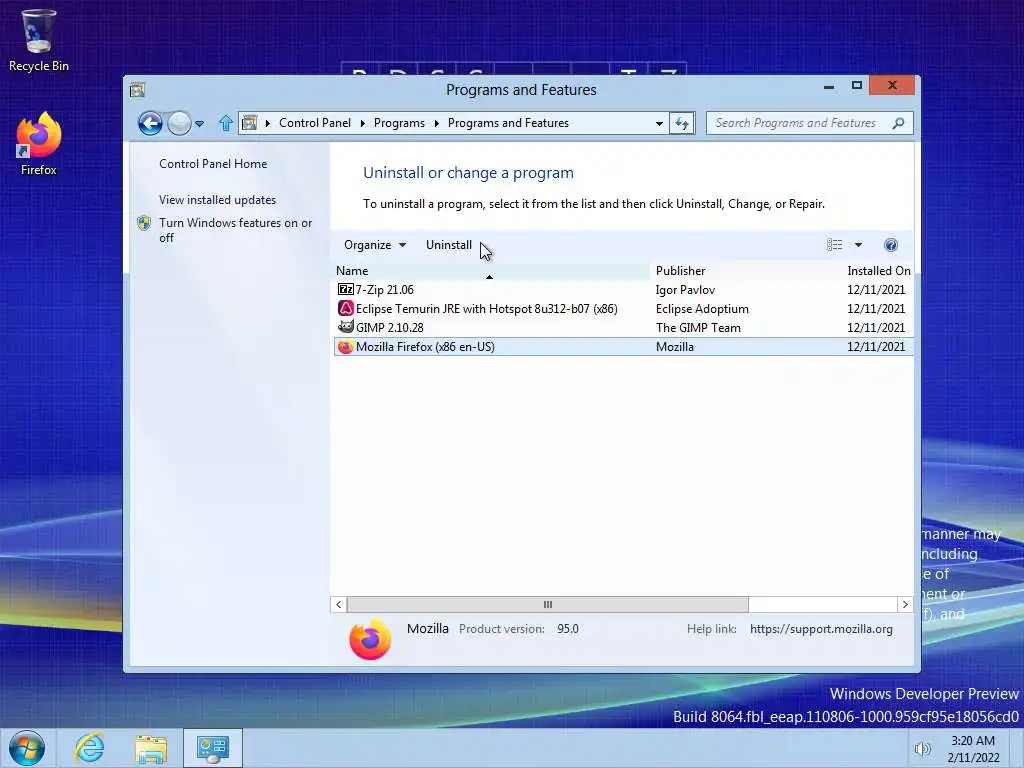Open File Explorer from taskbar
1024x768 pixels.
[151, 748]
